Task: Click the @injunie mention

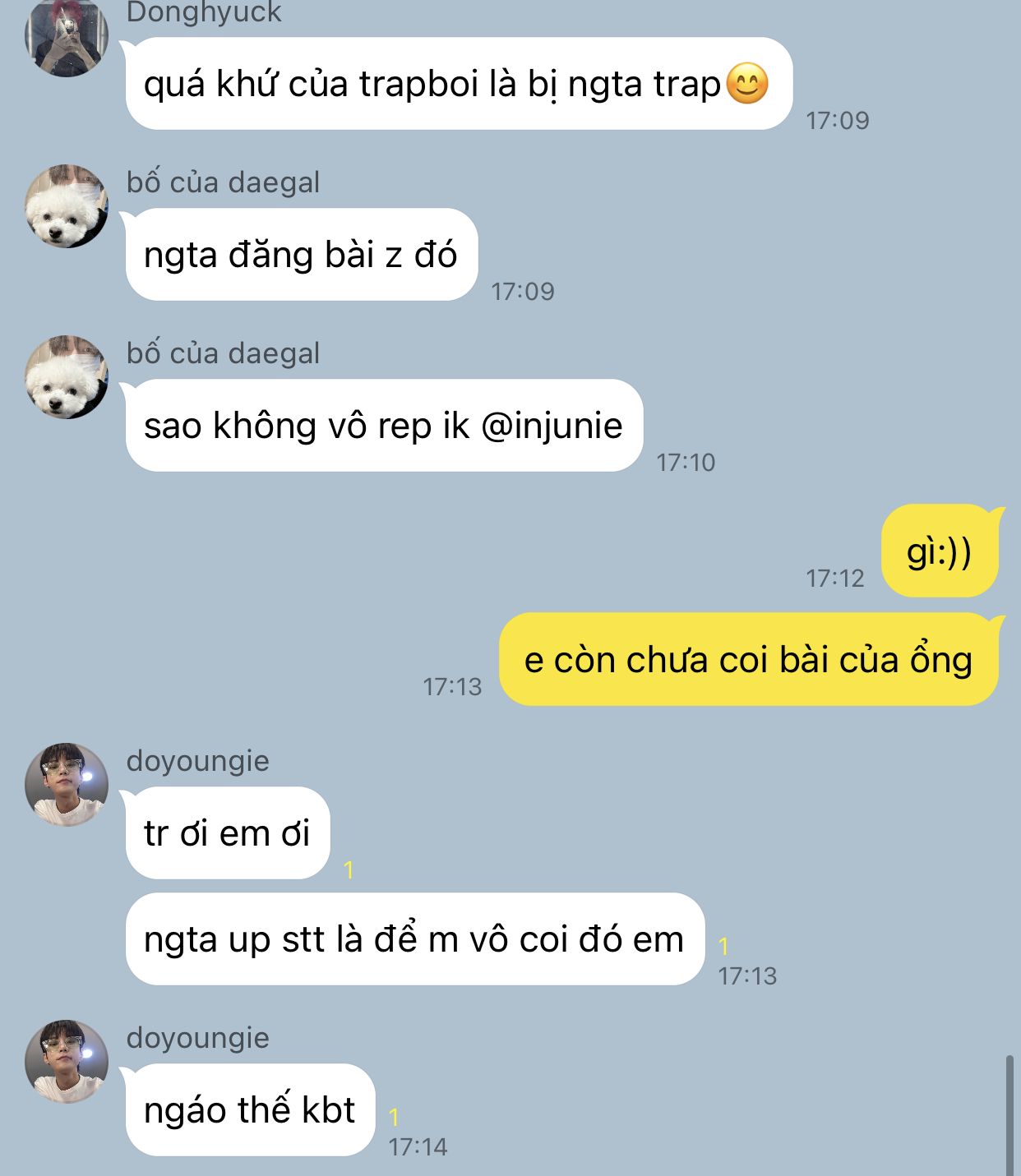Action: coord(552,426)
